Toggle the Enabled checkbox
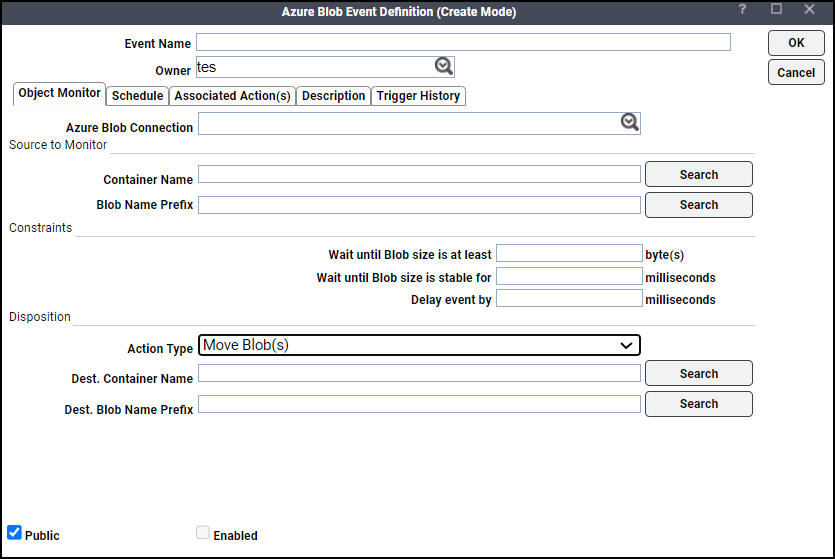835x559 pixels. (x=202, y=532)
